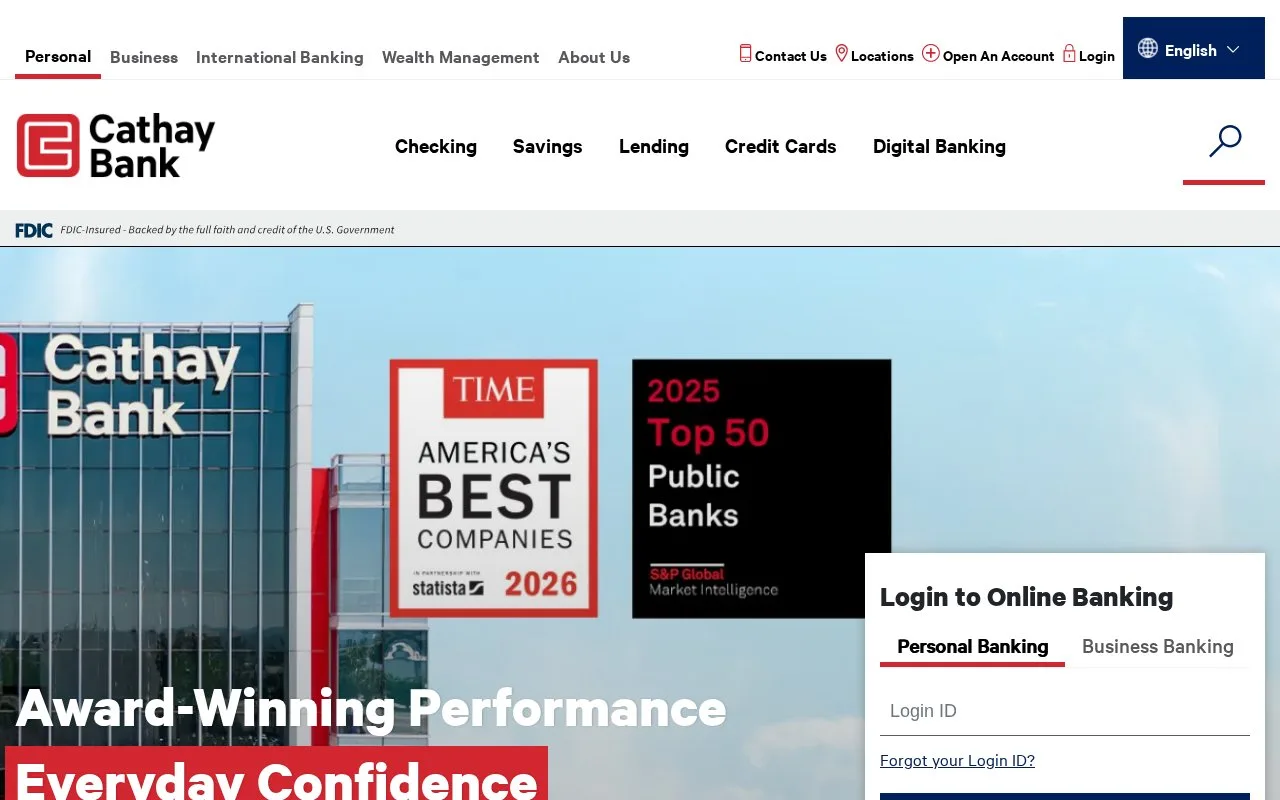Click into the Login ID input field

tap(1065, 711)
